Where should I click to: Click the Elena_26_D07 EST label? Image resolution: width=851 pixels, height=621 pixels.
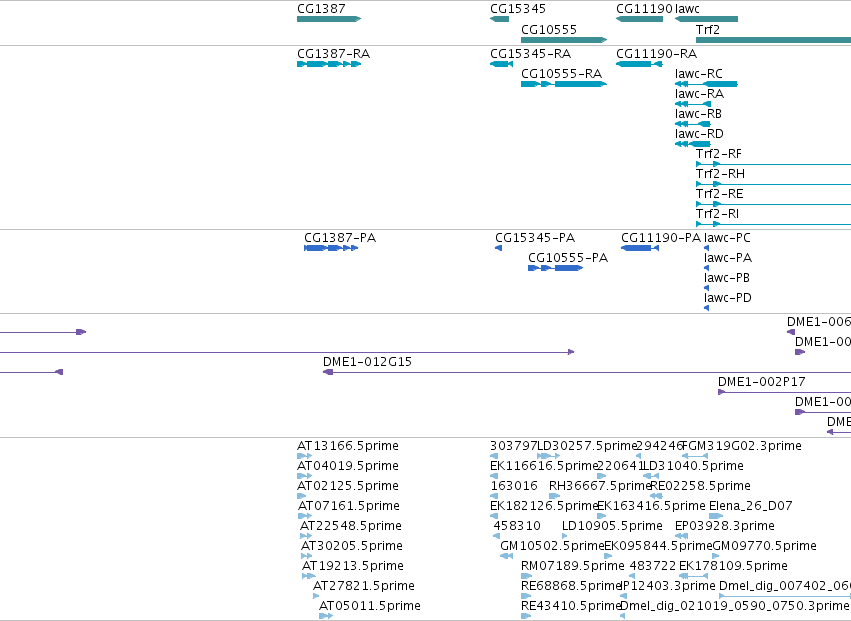click(x=751, y=506)
